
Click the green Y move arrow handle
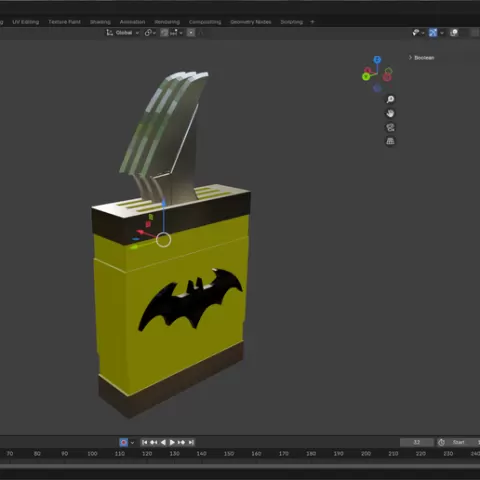click(134, 247)
